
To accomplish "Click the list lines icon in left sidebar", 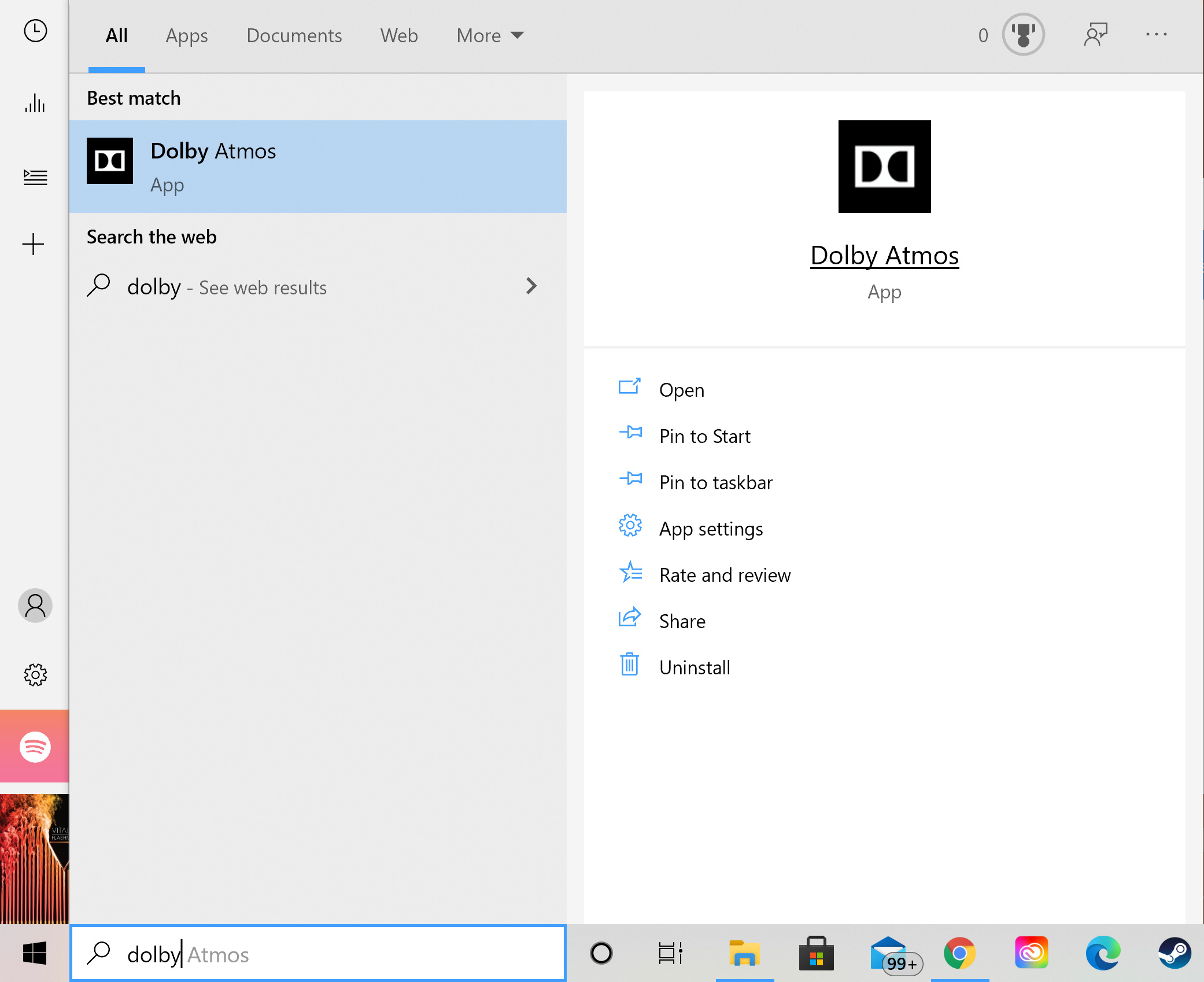I will (35, 177).
